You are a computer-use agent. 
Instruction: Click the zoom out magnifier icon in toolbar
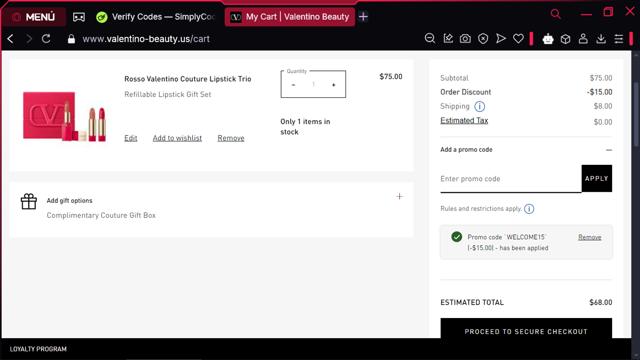tap(429, 38)
